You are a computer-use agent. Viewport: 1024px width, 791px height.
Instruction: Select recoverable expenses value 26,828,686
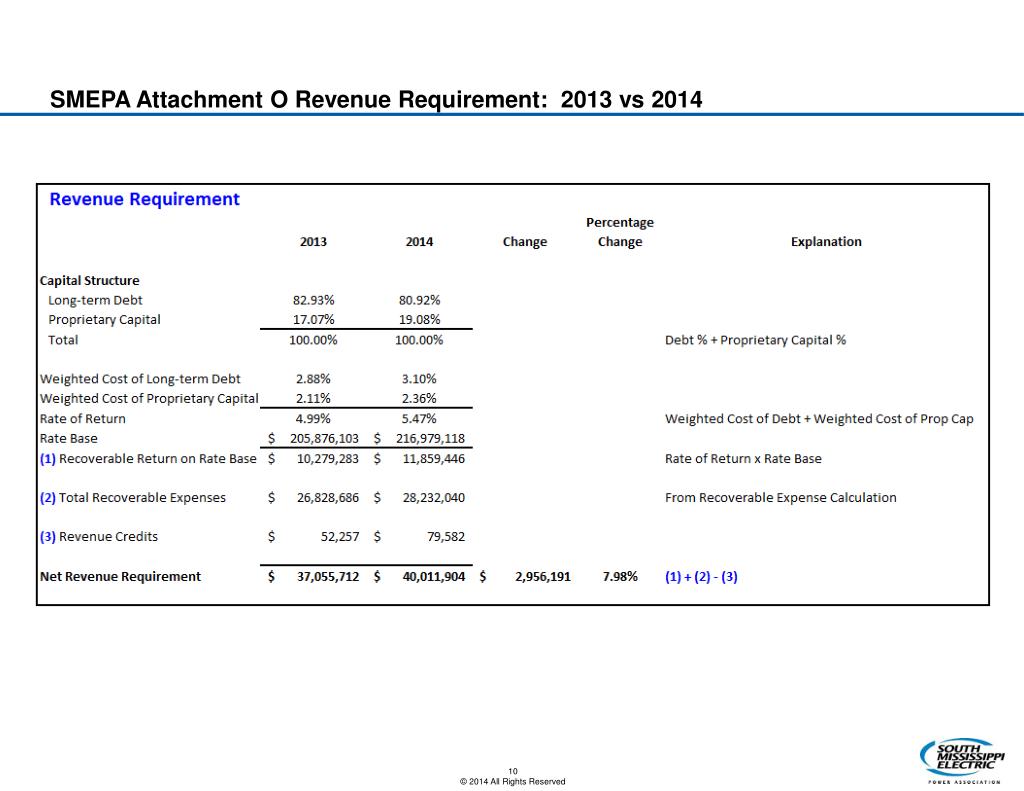click(x=328, y=498)
